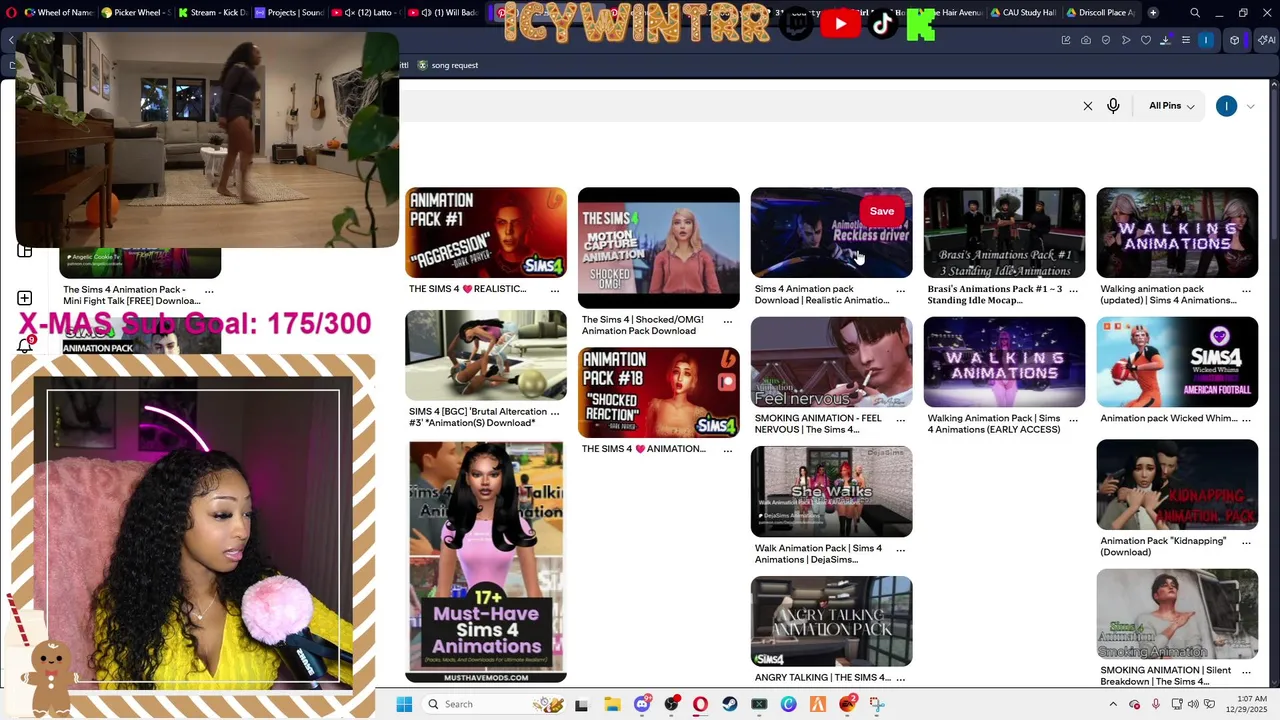Screen dimensions: 1280x720
Task: Expand the accounts chevron beside the avatar
Action: [x=1250, y=106]
